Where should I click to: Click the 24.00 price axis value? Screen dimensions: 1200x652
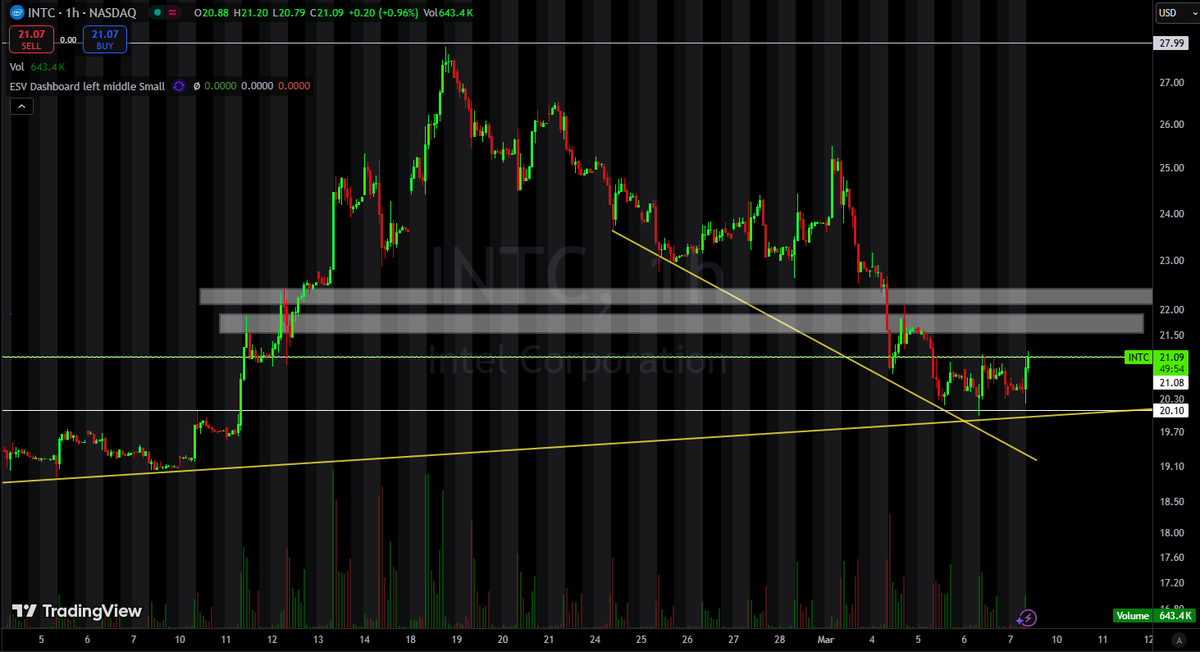(x=1172, y=214)
